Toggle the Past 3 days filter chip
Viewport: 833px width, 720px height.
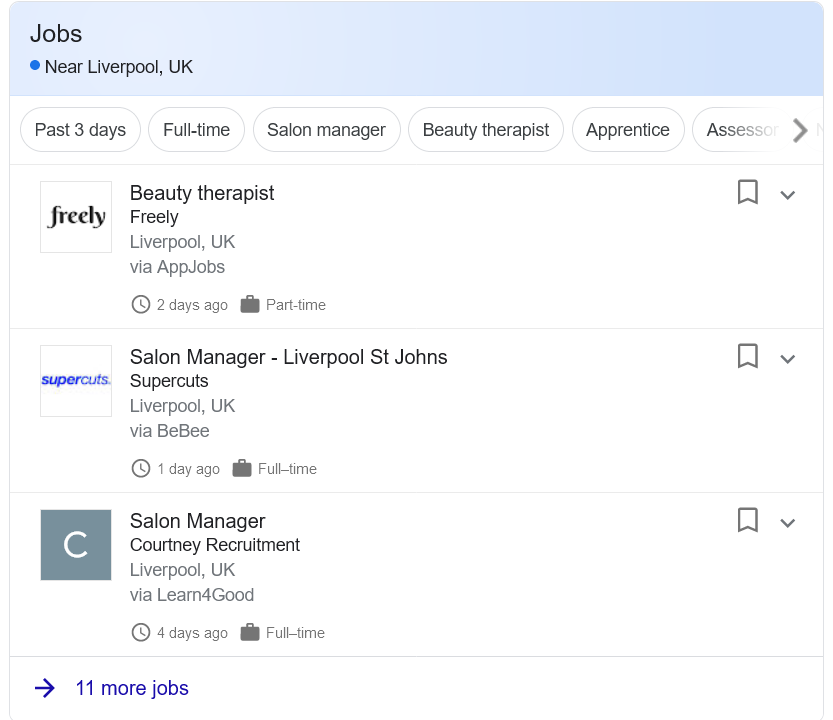[80, 130]
